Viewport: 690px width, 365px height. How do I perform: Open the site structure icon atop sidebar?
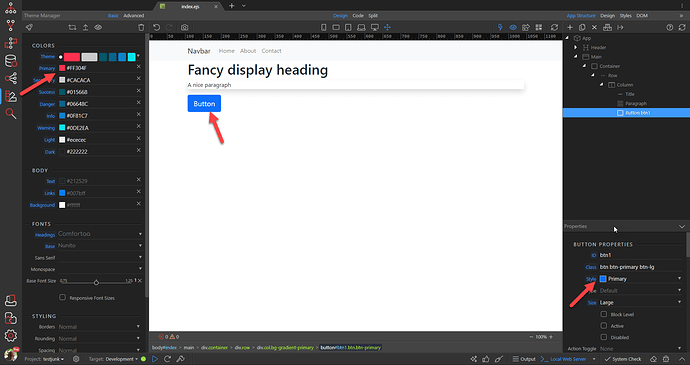pyautogui.click(x=11, y=7)
